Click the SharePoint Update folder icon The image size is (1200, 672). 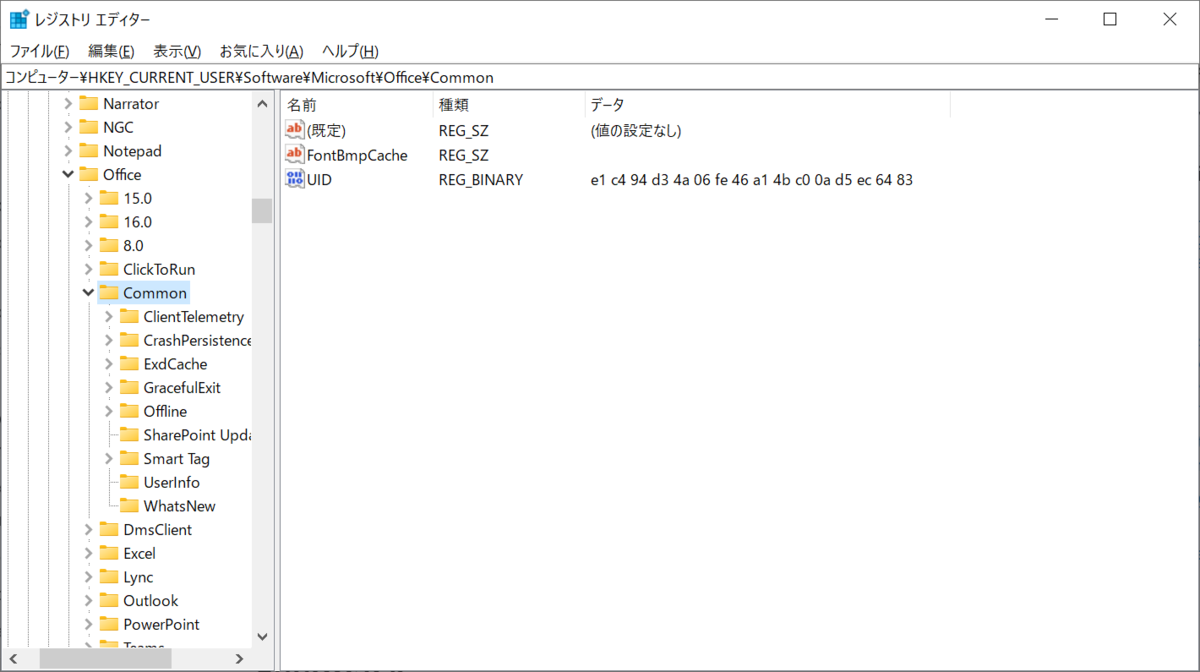pyautogui.click(x=128, y=435)
